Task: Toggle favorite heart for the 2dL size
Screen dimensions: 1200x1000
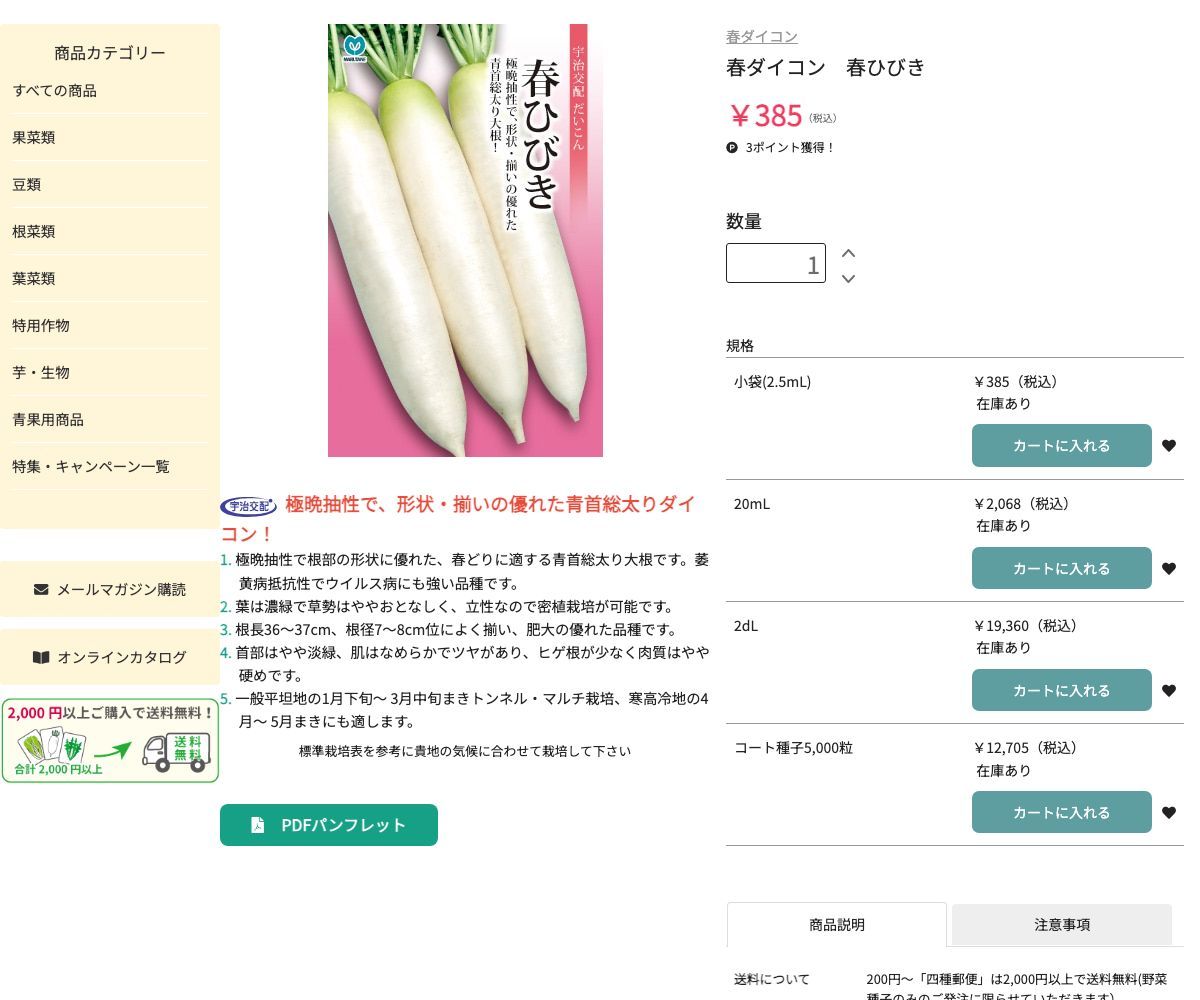Action: pos(1168,691)
